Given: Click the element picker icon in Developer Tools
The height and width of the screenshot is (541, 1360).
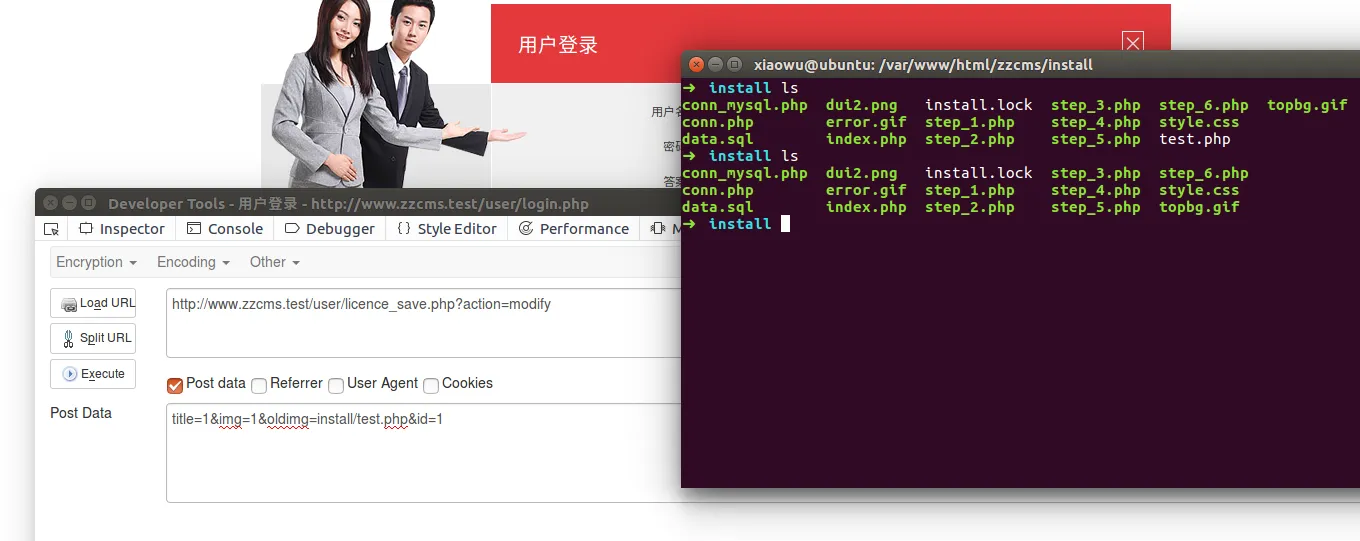Looking at the screenshot, I should 52,229.
